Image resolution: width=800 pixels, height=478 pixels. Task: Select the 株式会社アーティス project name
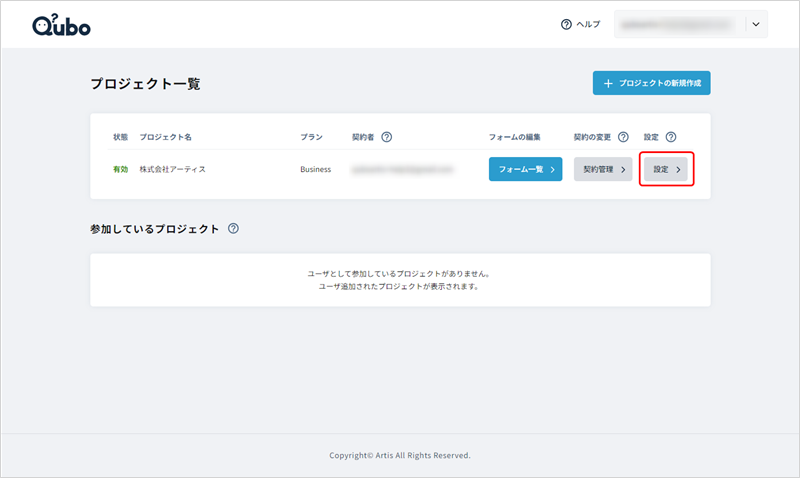tap(172, 170)
